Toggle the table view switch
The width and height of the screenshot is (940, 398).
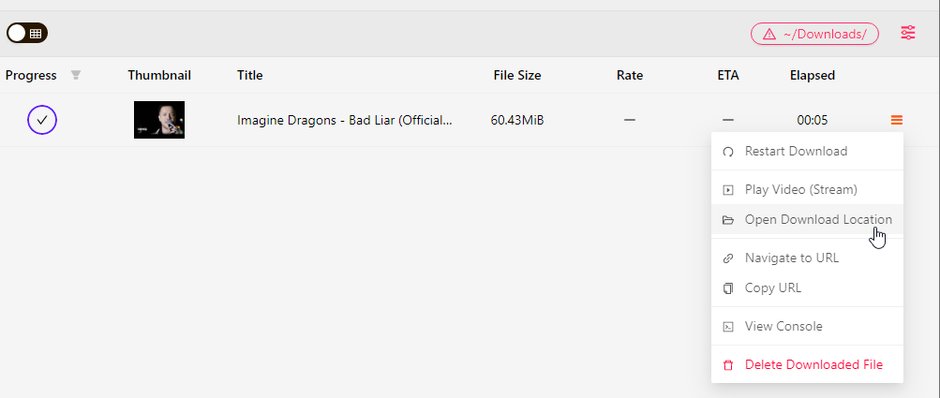coord(27,33)
